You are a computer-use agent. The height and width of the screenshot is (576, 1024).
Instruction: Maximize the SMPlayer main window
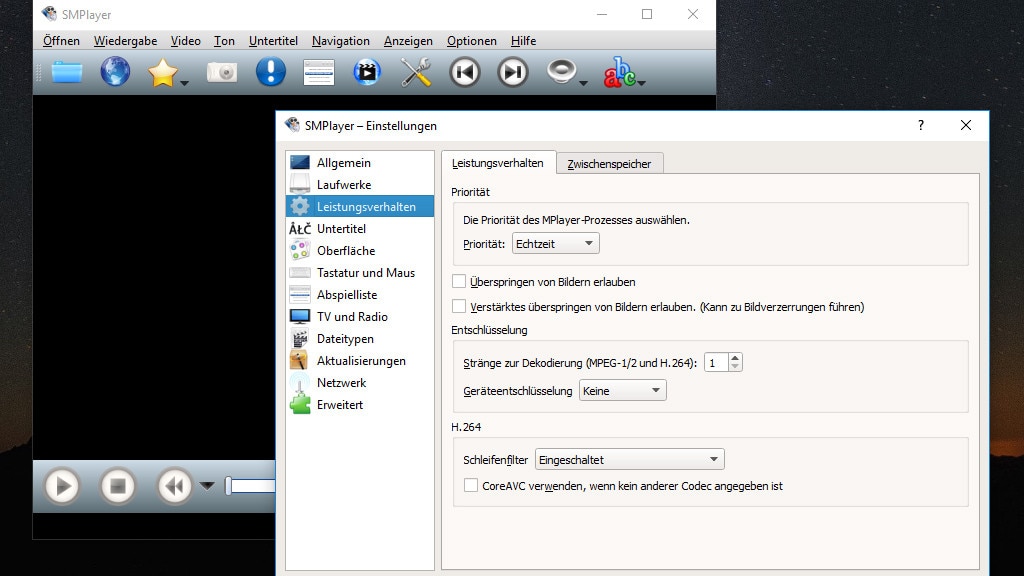(647, 14)
